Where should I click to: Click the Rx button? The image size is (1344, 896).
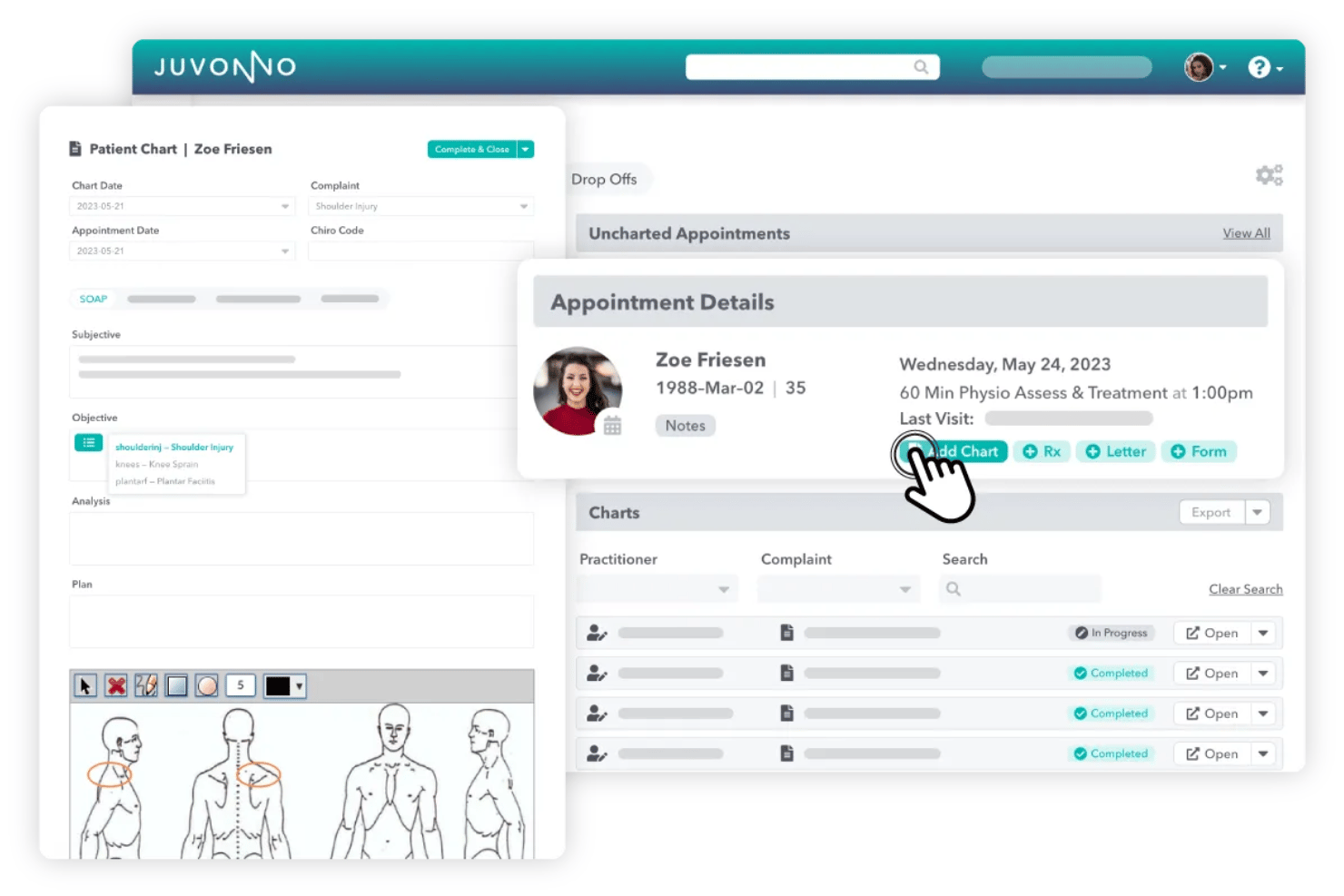point(1042,451)
